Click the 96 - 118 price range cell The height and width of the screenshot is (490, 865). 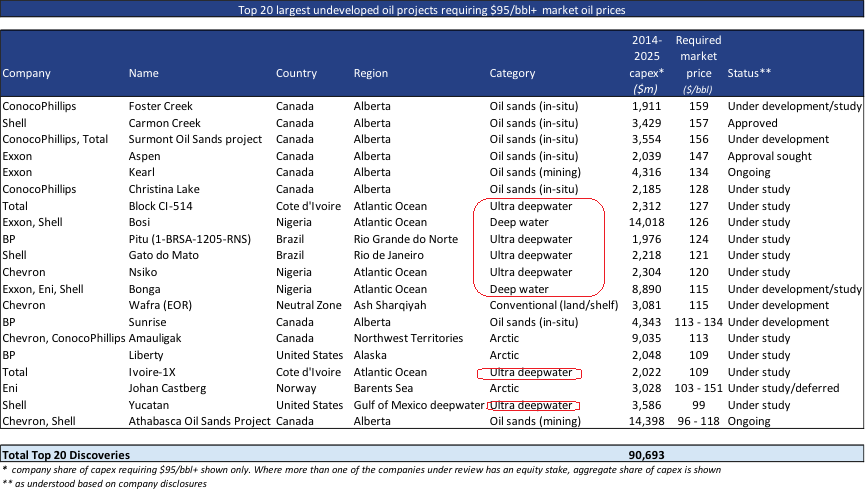[698, 421]
